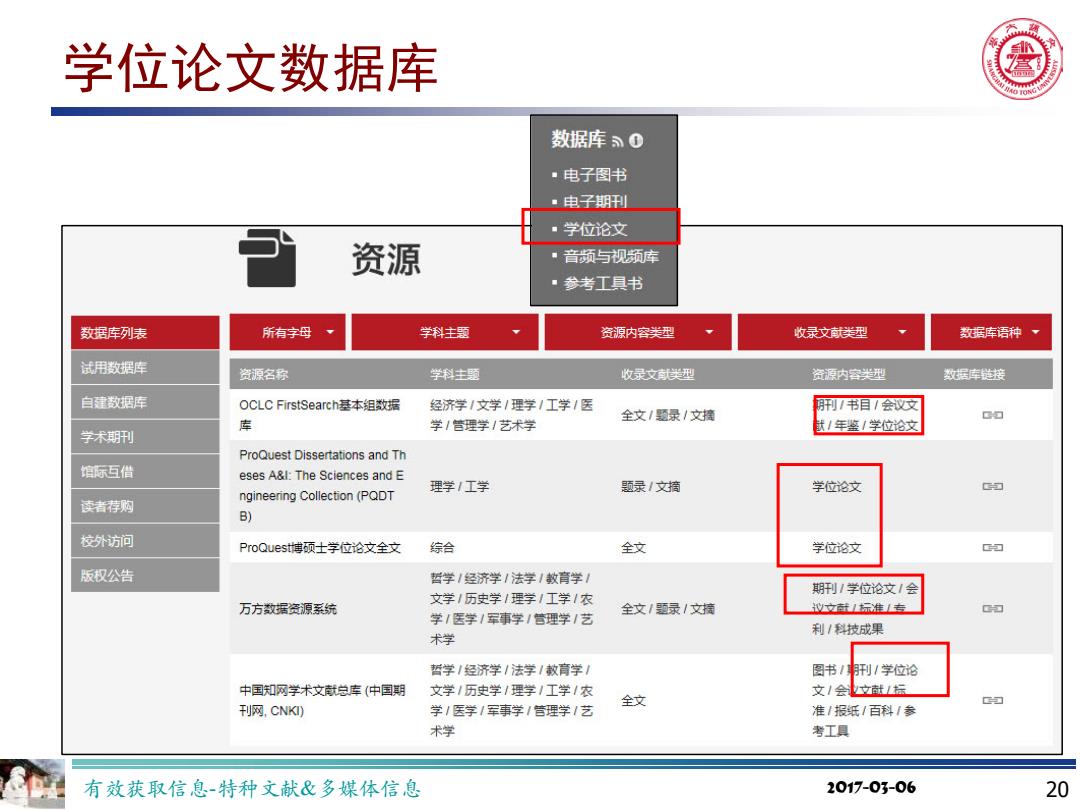Click the subject list in OCLC FirstSearch row
Image resolution: width=1080 pixels, height=810 pixels.
tap(511, 415)
